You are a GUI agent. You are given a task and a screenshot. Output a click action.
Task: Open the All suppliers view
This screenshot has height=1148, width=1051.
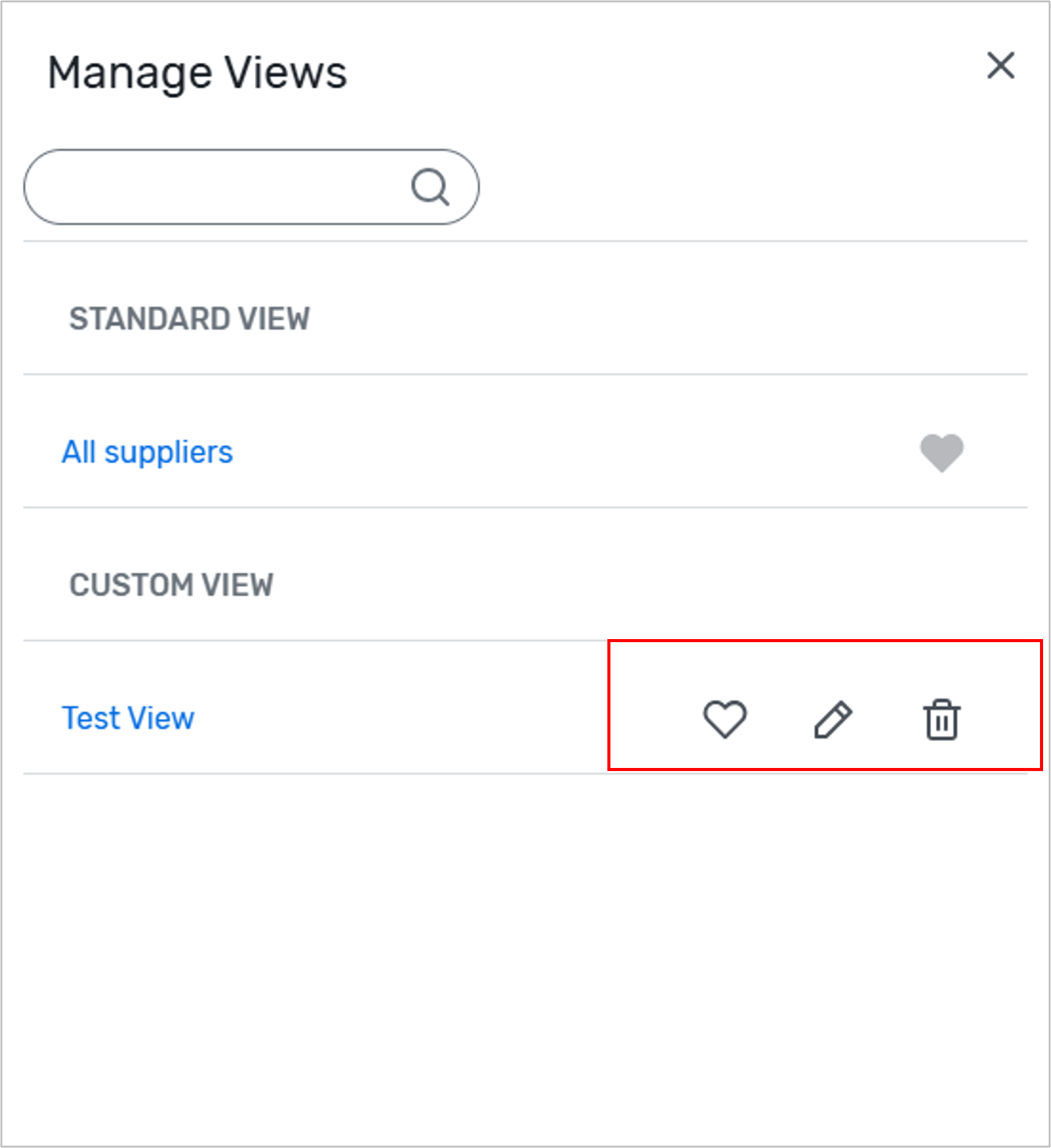pyautogui.click(x=147, y=452)
